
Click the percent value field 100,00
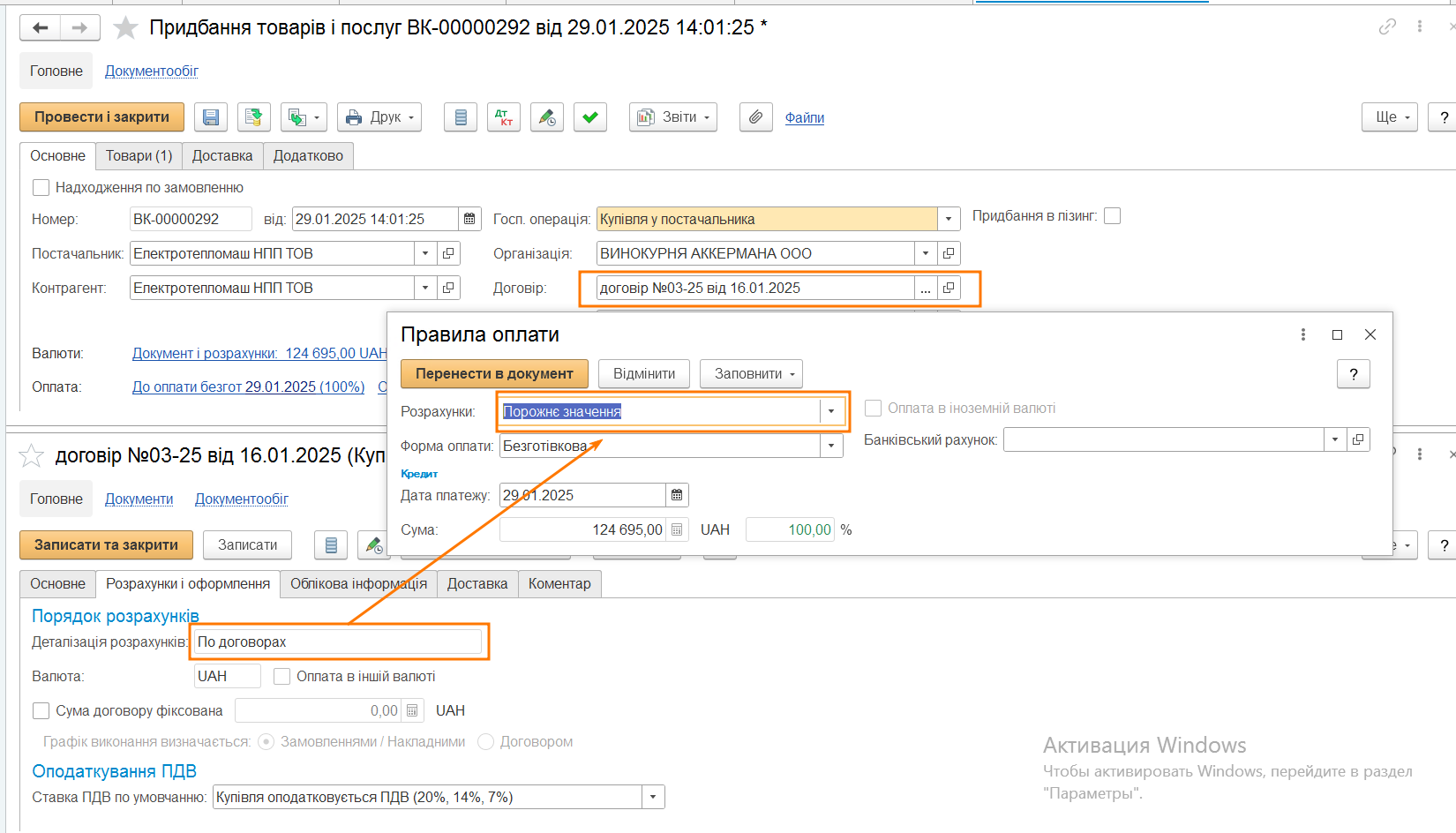pyautogui.click(x=790, y=529)
